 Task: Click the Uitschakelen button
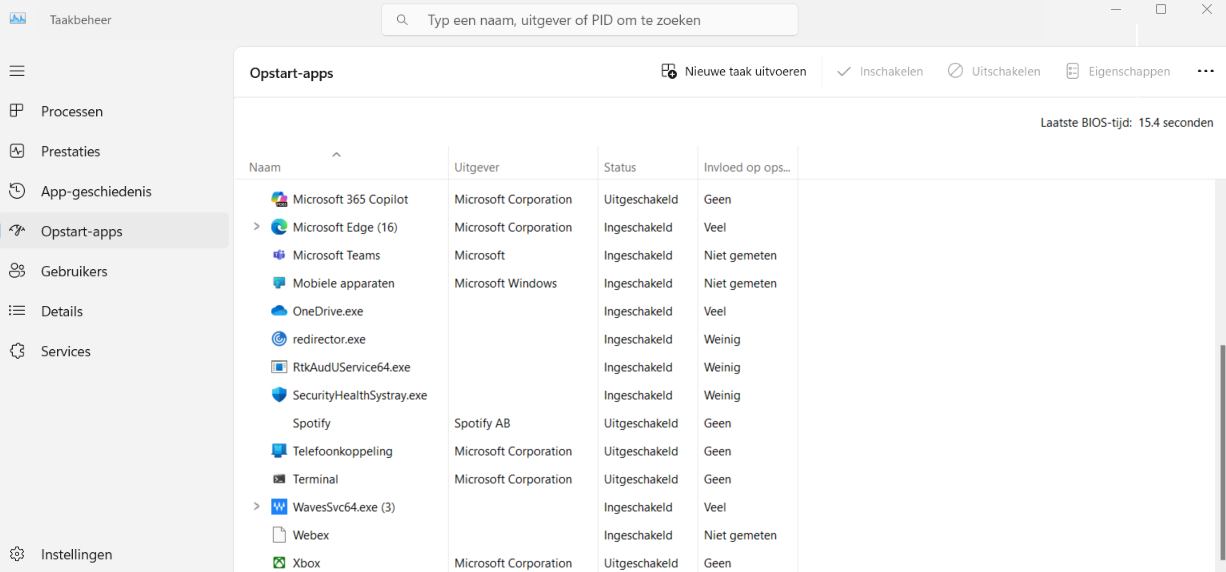994,71
